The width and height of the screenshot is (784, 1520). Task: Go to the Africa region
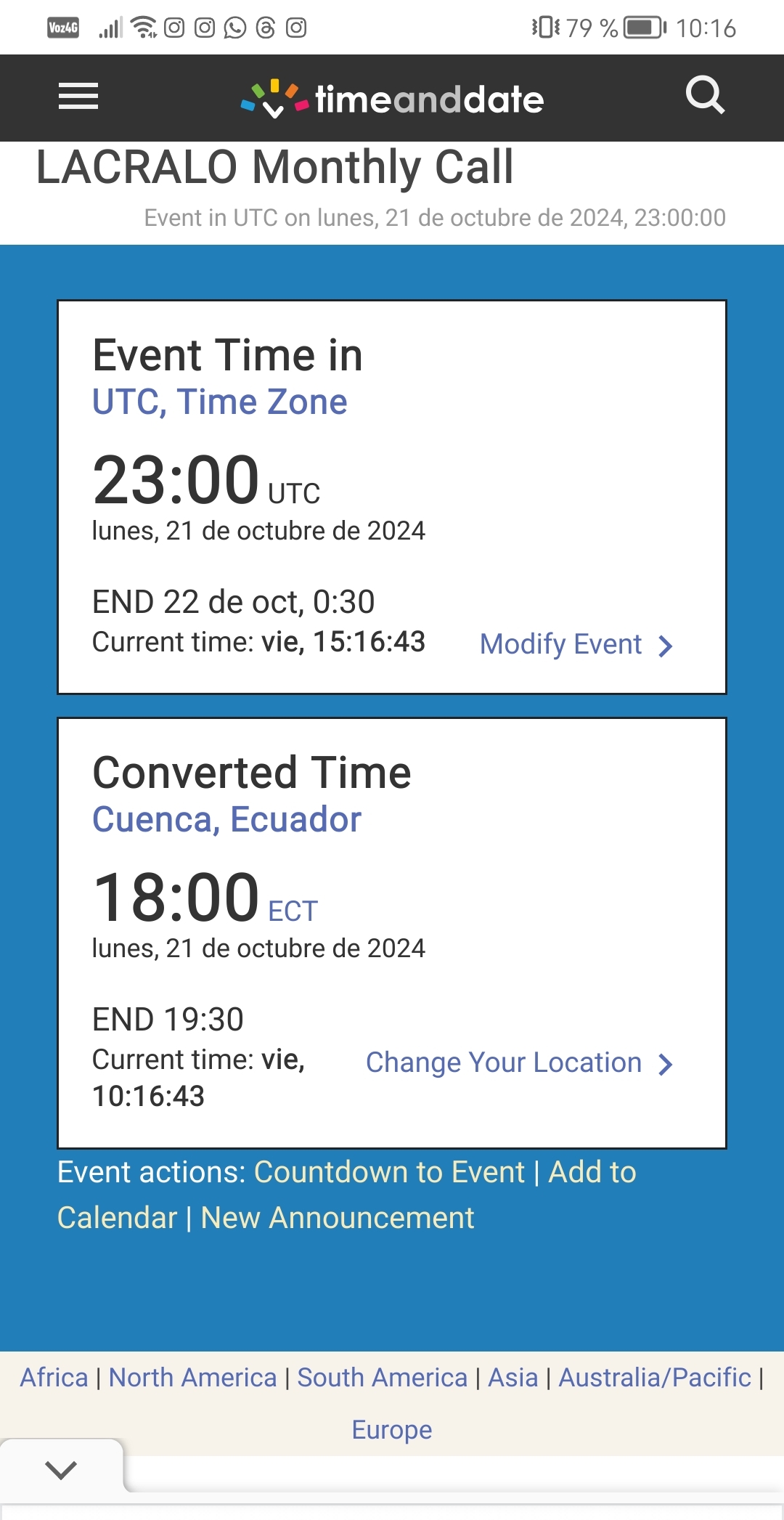(x=54, y=1377)
